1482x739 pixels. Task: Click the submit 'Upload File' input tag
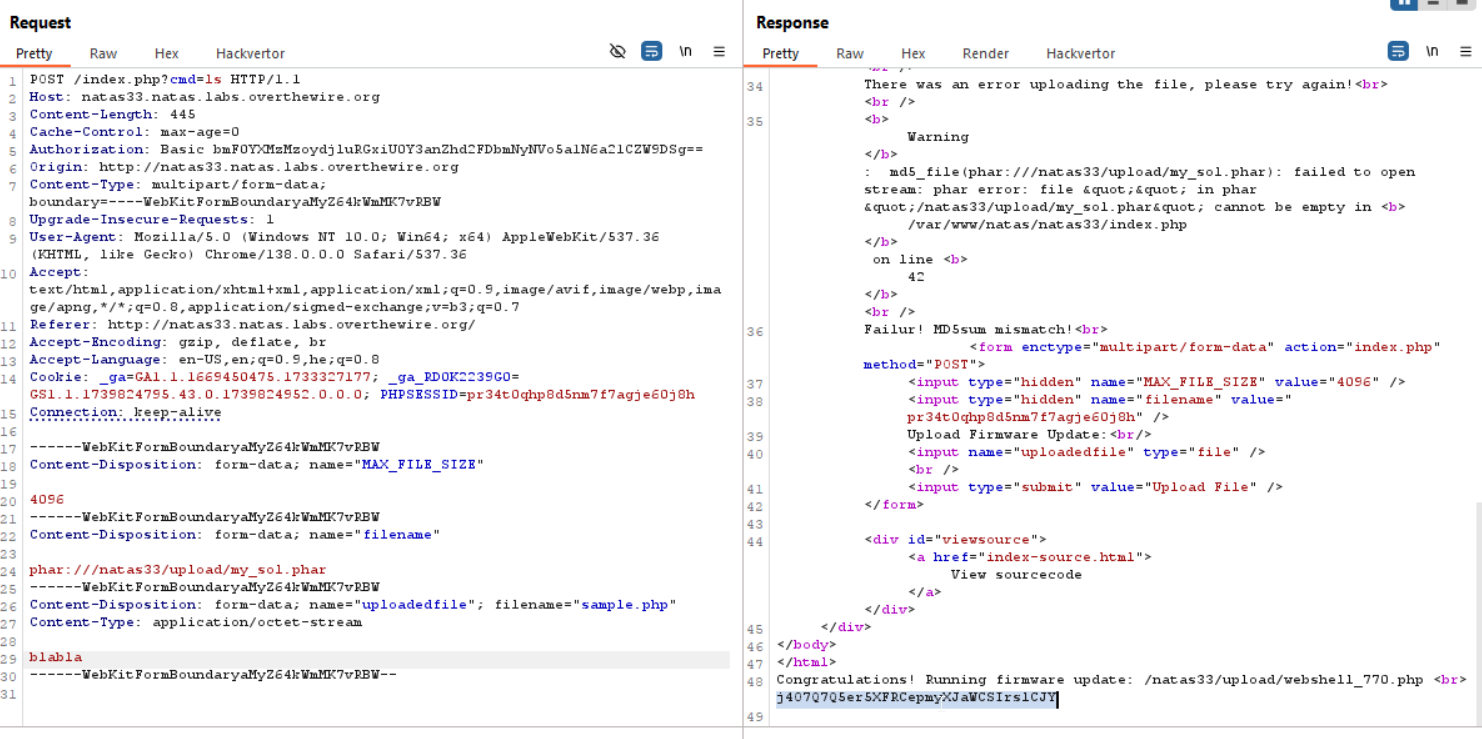point(1096,487)
